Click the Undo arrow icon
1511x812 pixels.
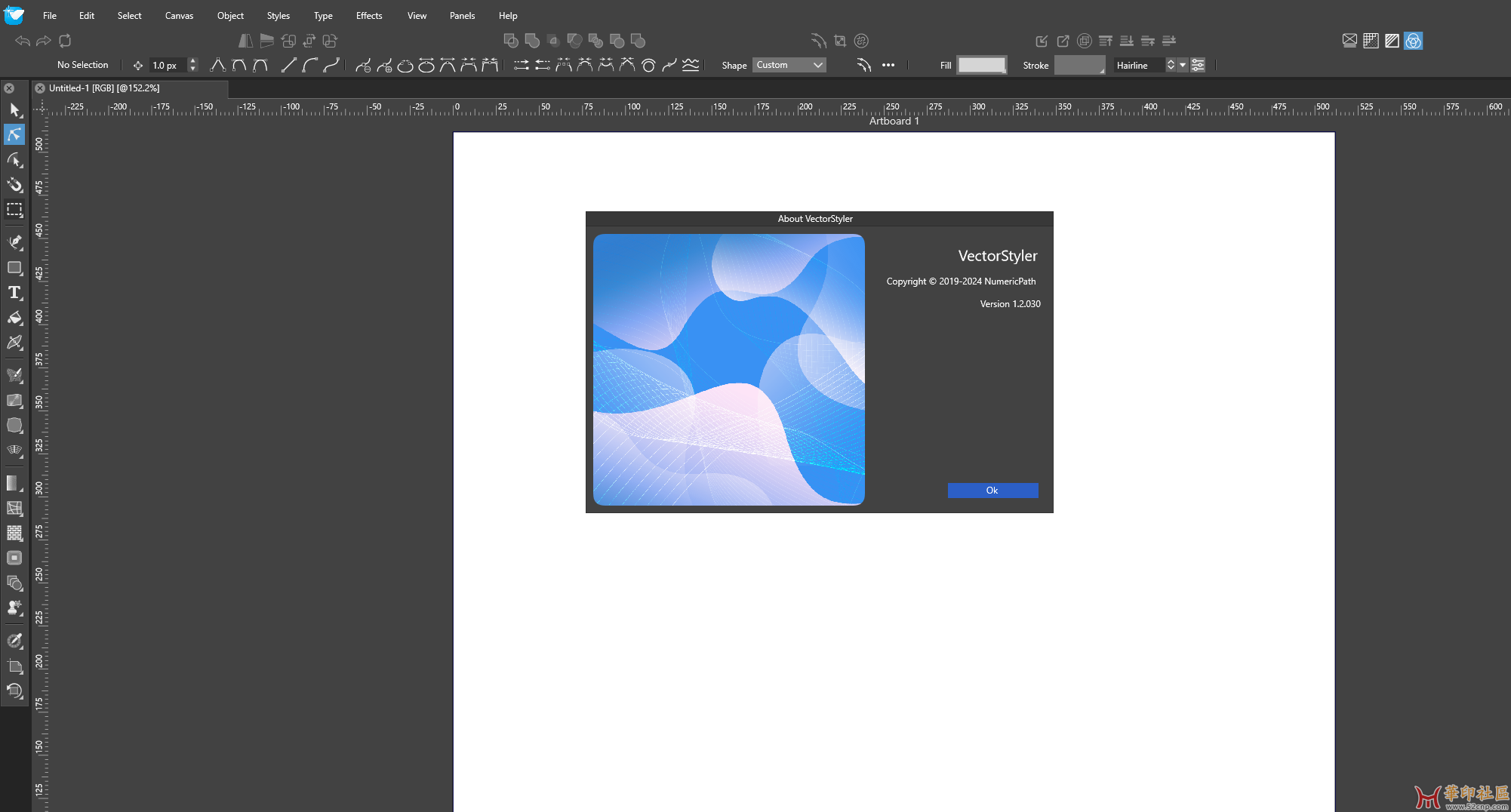tap(23, 41)
